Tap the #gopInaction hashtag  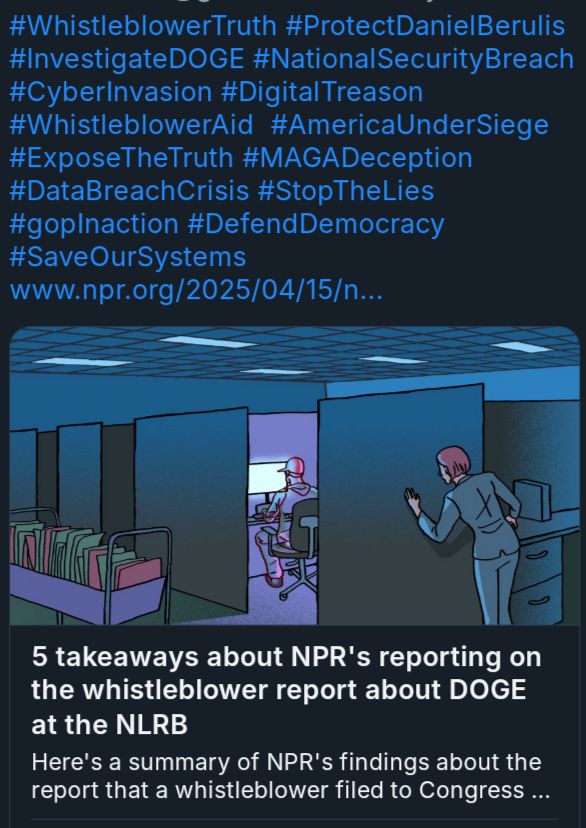(94, 224)
